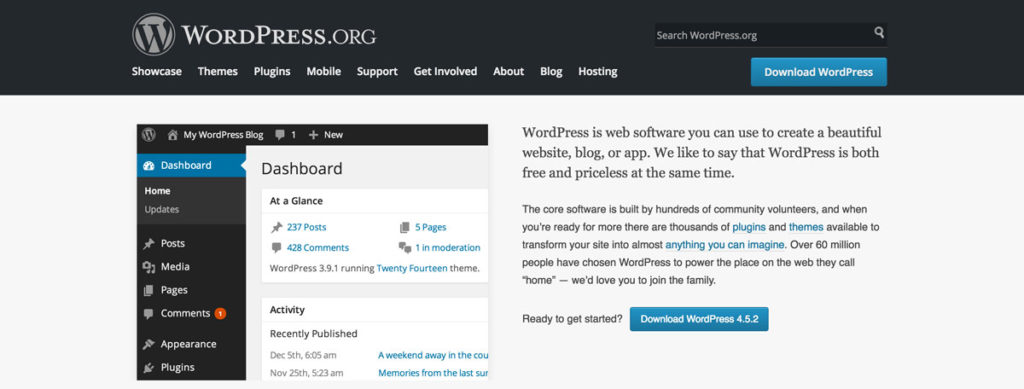Open the Hosting navigation item
1024x389 pixels.
598,72
